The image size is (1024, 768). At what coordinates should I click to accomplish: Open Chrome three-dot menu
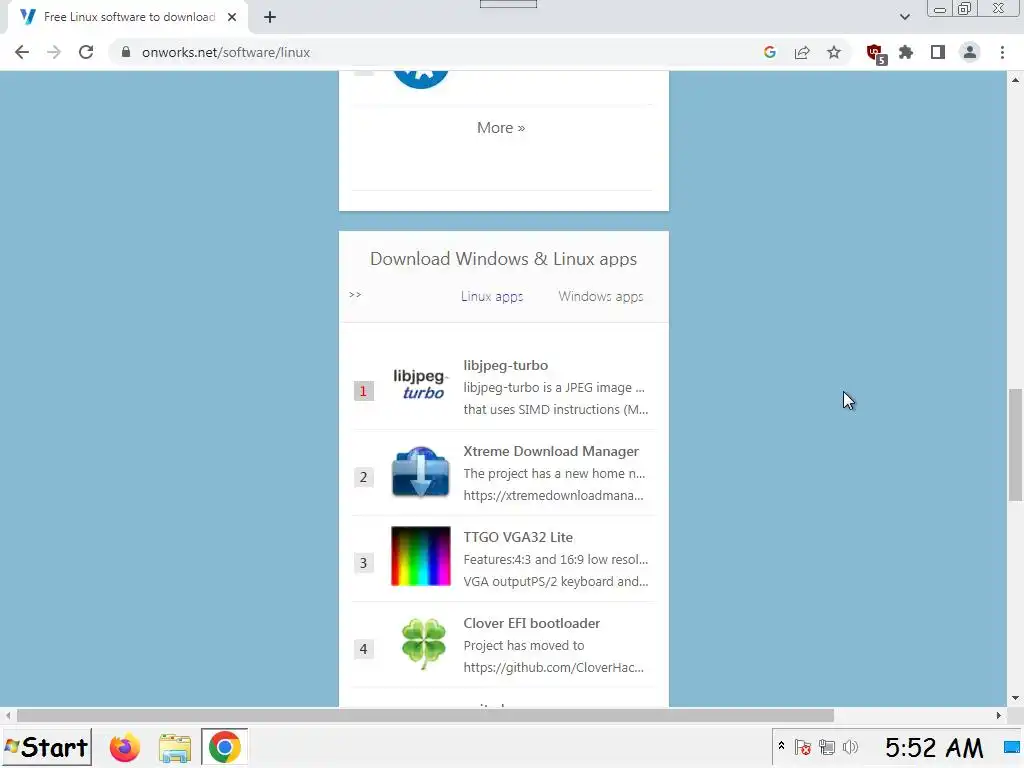(x=1002, y=52)
